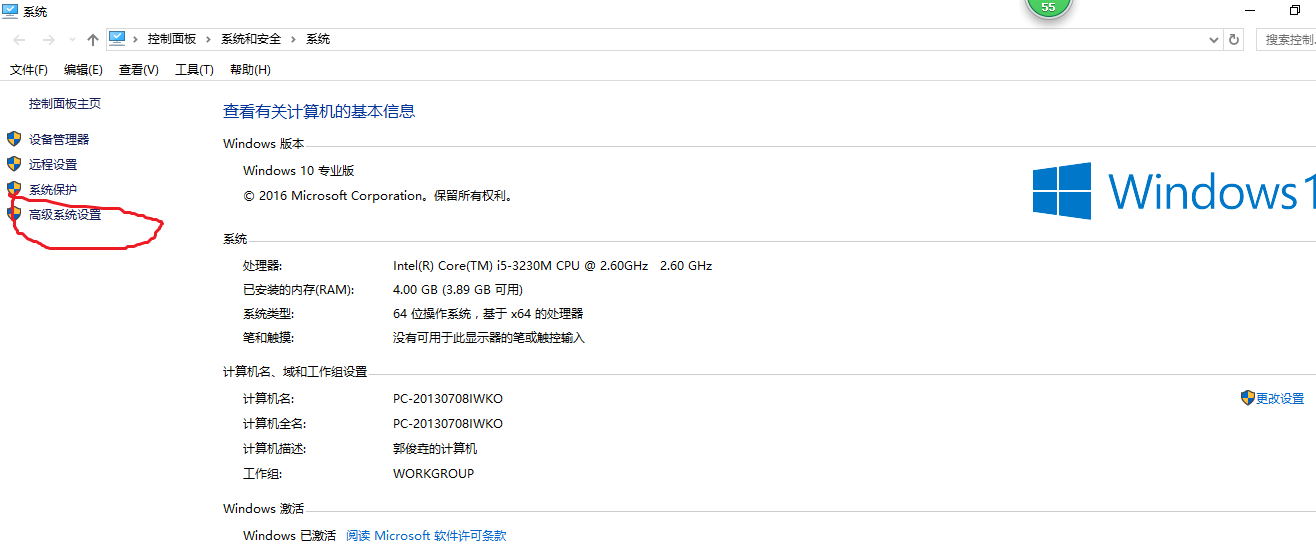The height and width of the screenshot is (549, 1316).
Task: Open 系统保护 link
Action: (x=53, y=189)
